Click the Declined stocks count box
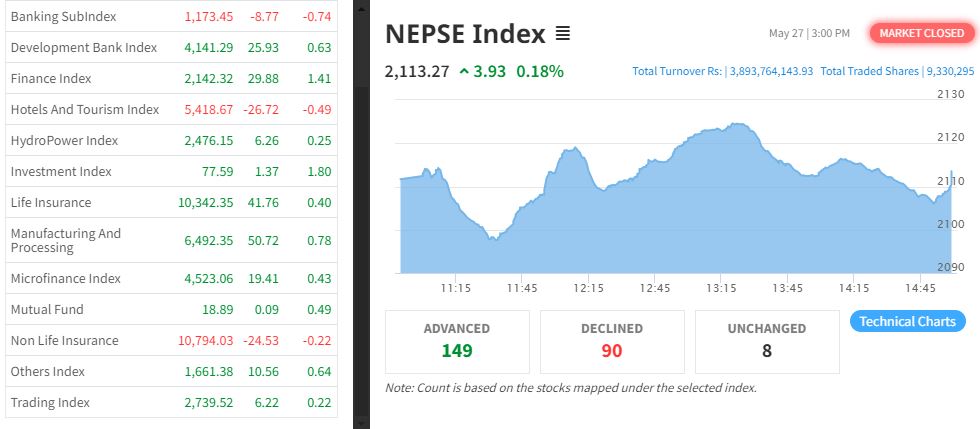Viewport: 980px width, 429px height. pyautogui.click(x=612, y=341)
